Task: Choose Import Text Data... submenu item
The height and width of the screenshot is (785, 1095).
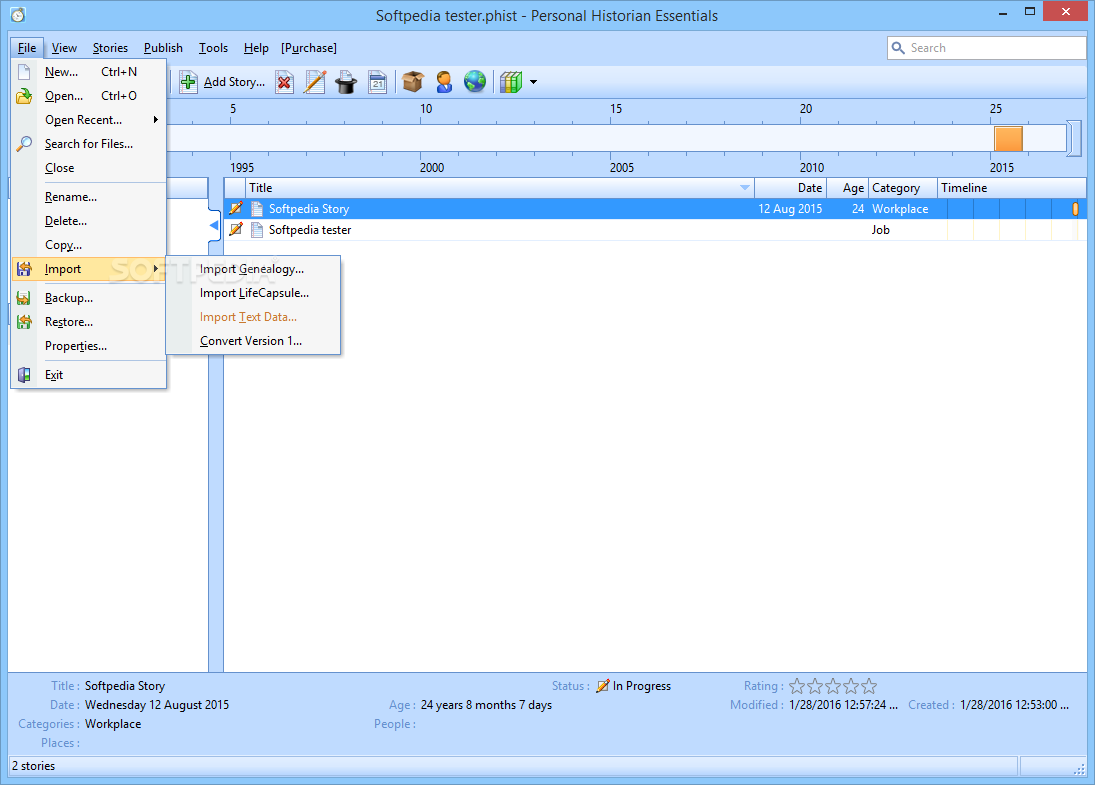Action: pyautogui.click(x=253, y=317)
